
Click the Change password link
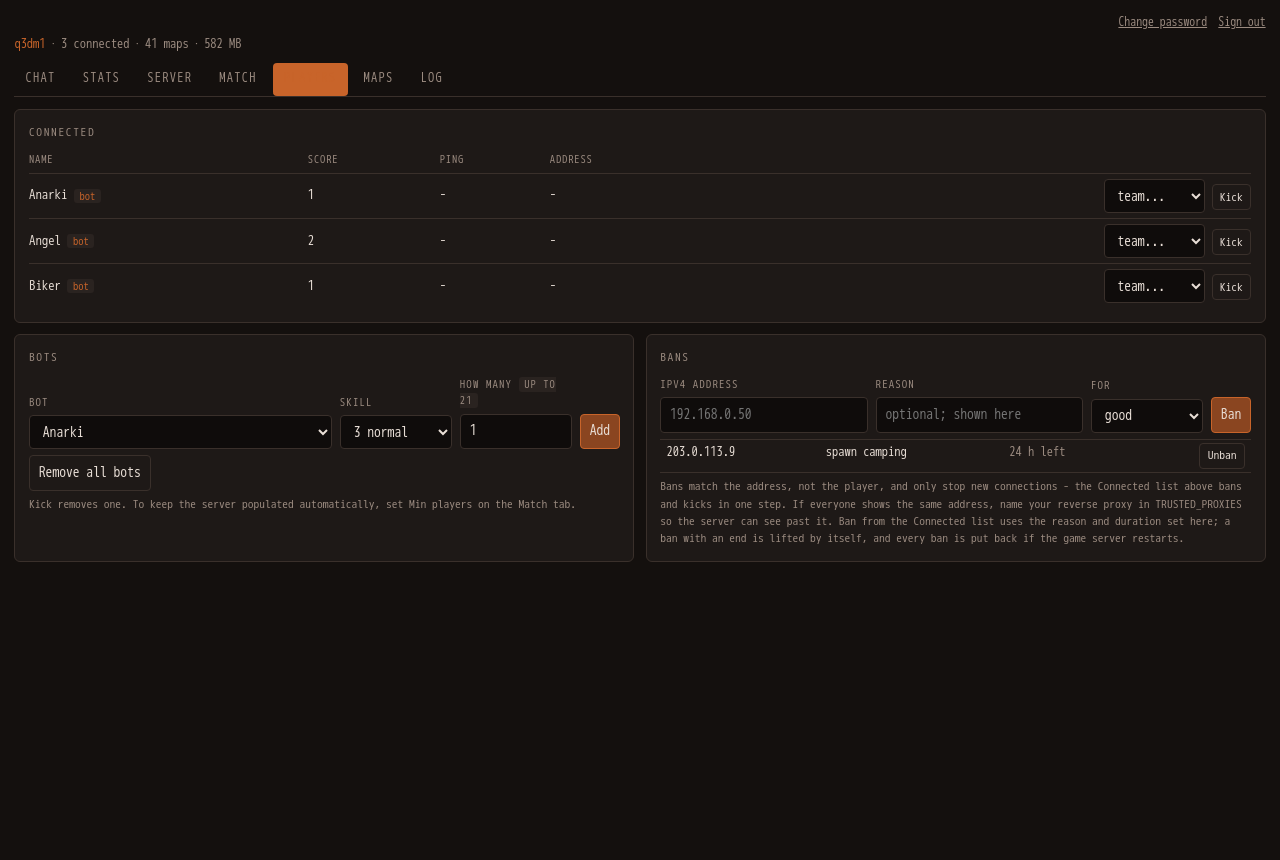tap(1162, 22)
